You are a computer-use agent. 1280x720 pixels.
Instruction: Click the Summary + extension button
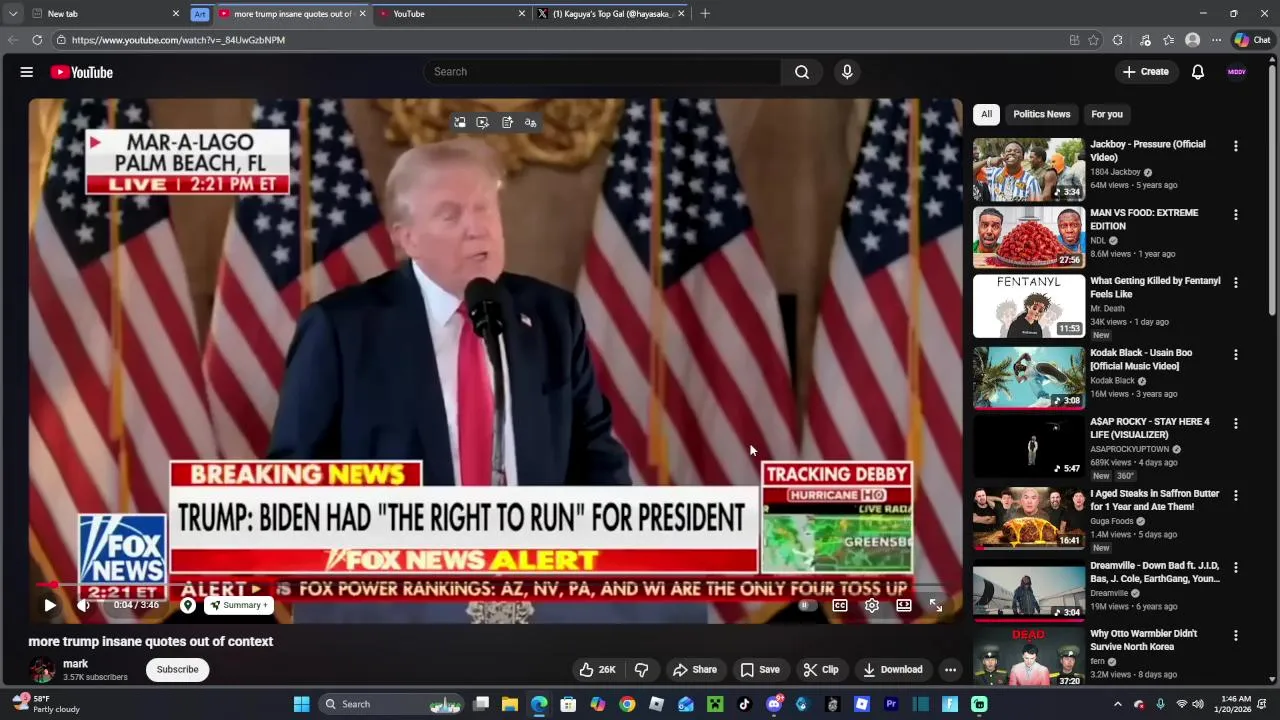point(239,605)
